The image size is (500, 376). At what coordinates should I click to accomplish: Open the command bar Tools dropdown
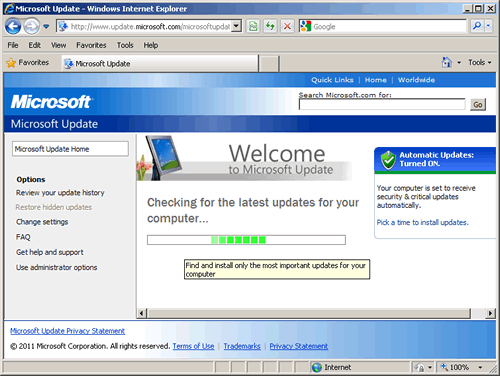[480, 62]
